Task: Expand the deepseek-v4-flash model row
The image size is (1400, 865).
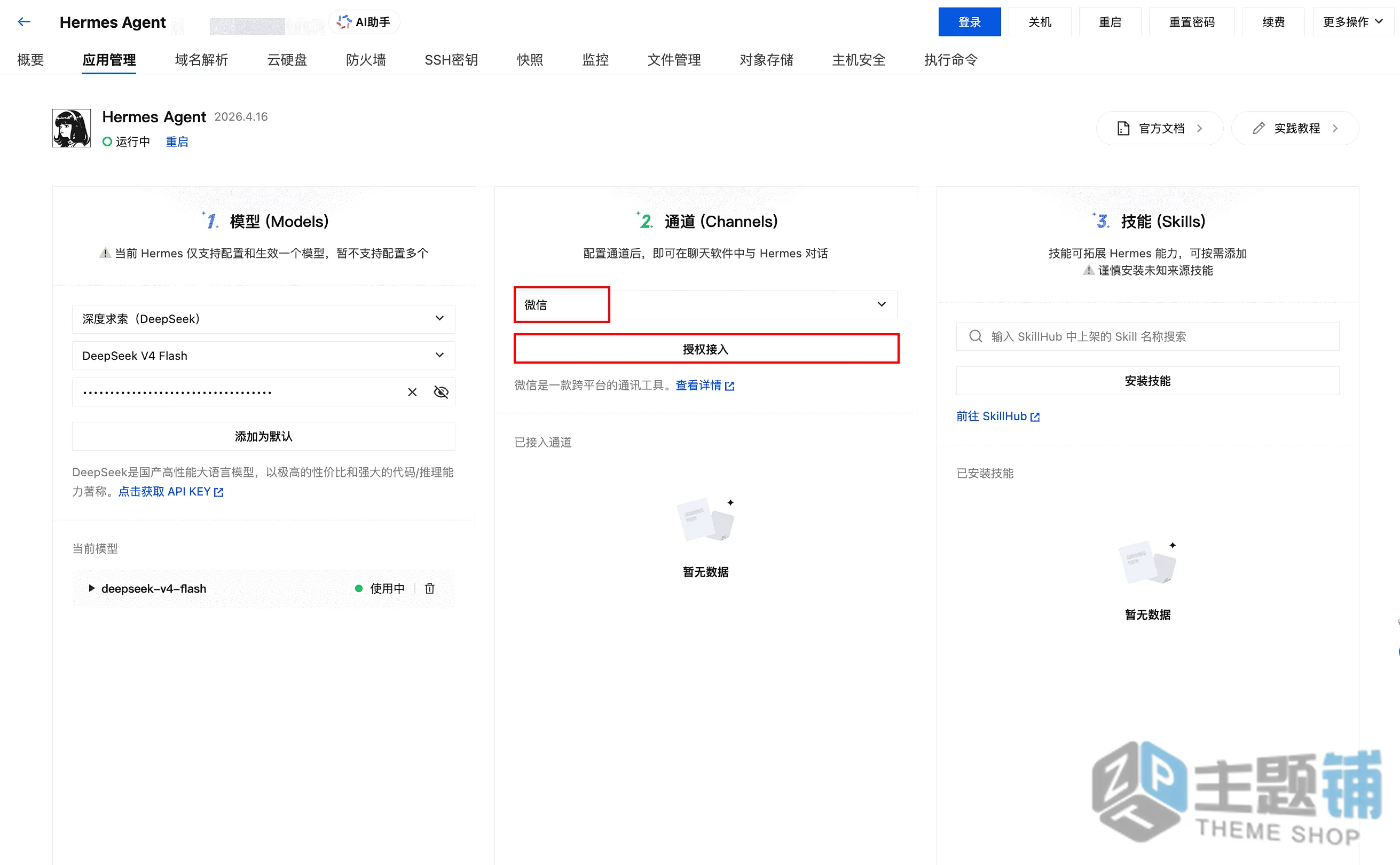Action: point(91,588)
